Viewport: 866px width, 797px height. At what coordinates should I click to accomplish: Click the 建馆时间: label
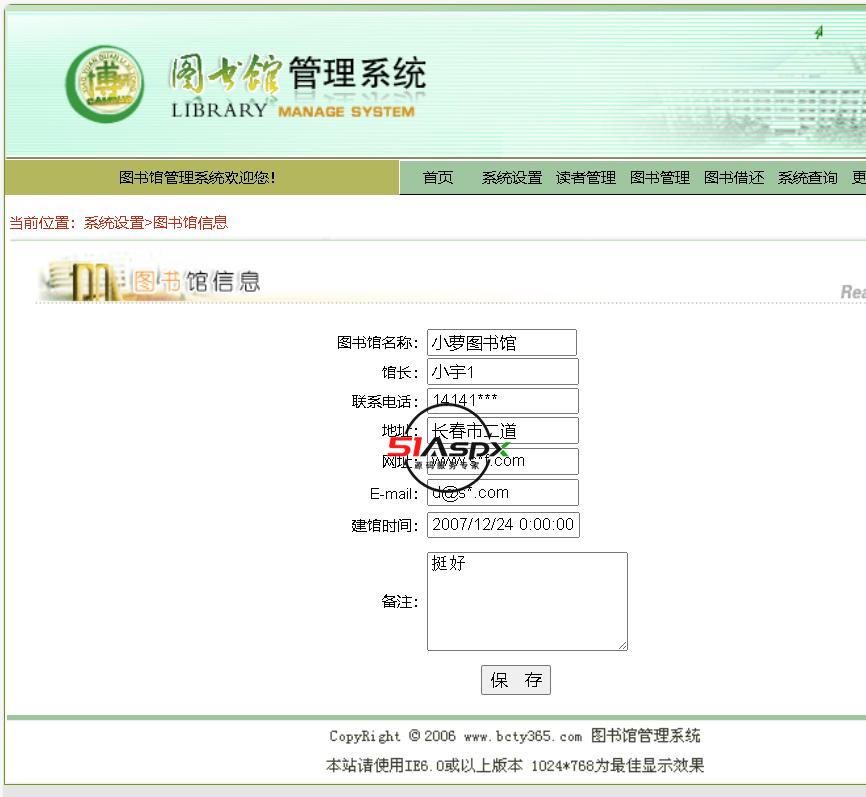[385, 525]
